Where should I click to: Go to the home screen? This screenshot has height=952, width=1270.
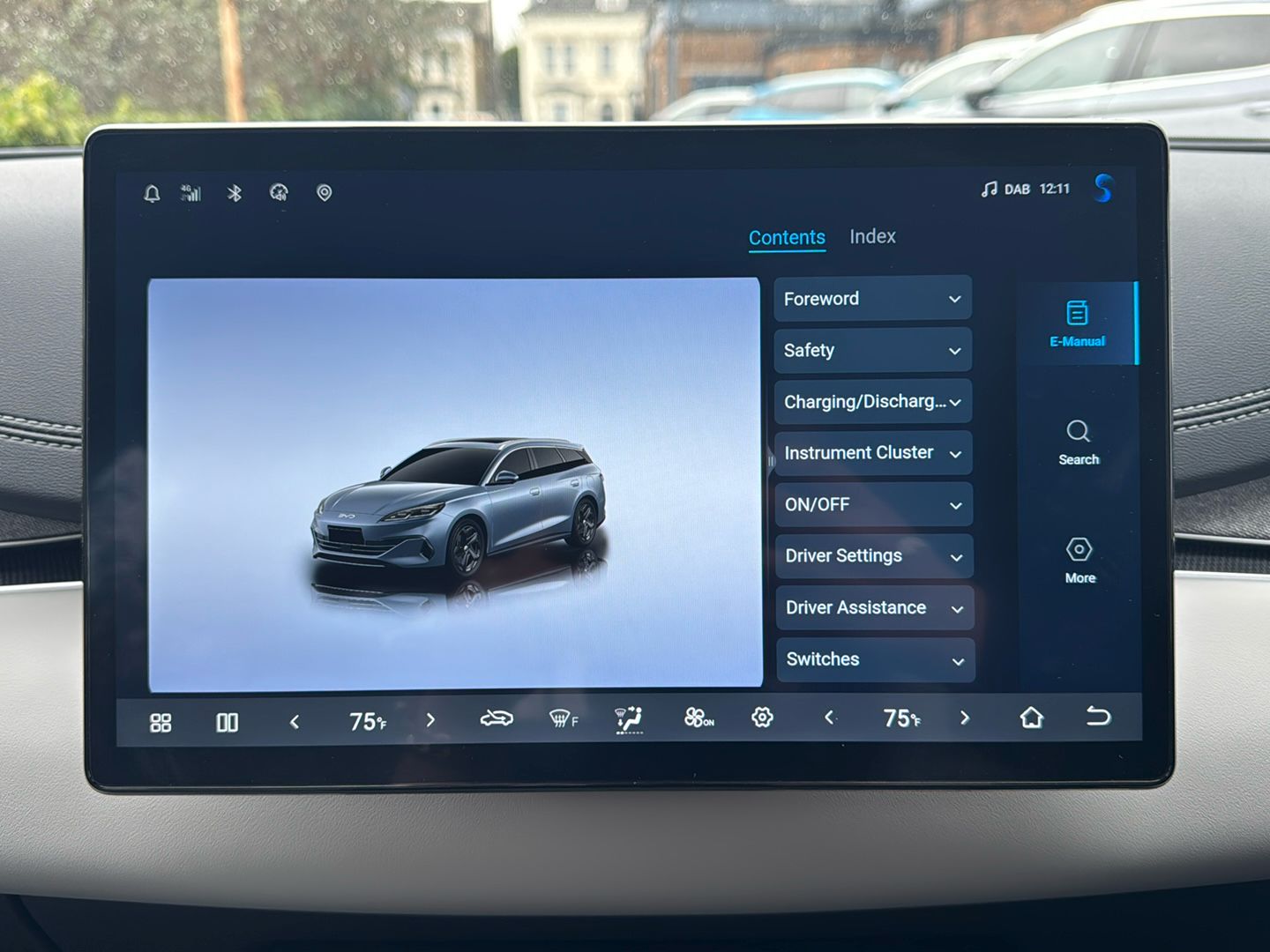1031,718
